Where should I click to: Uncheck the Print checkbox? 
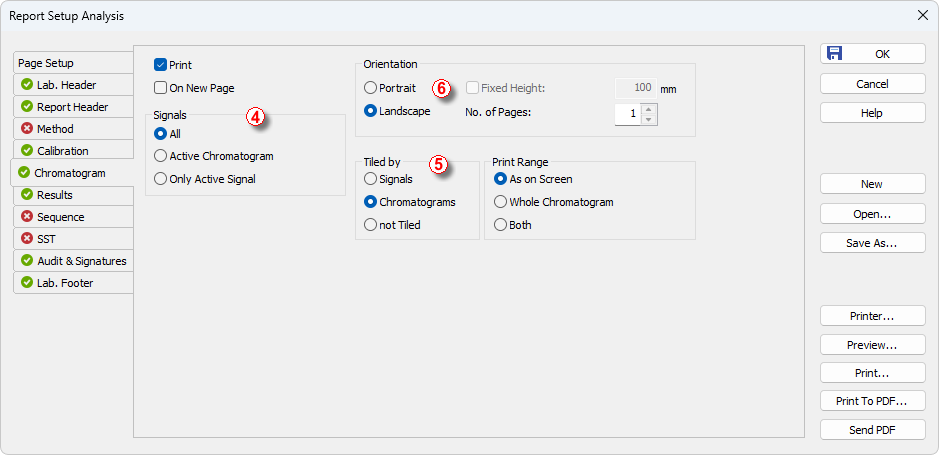click(161, 65)
